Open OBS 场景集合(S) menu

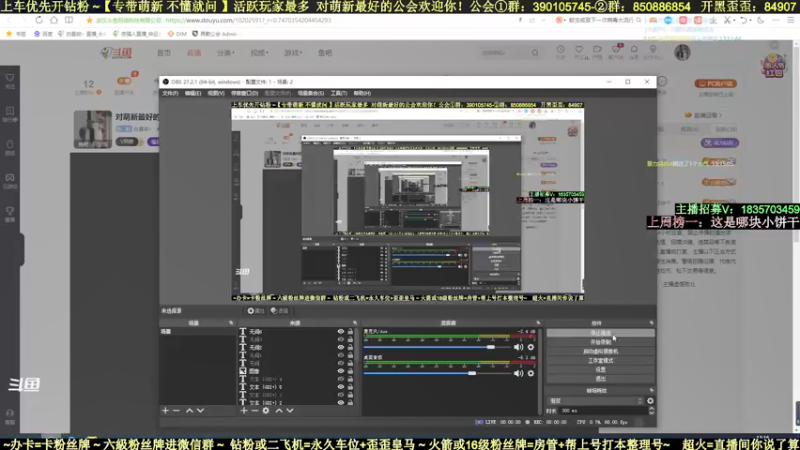tap(311, 93)
